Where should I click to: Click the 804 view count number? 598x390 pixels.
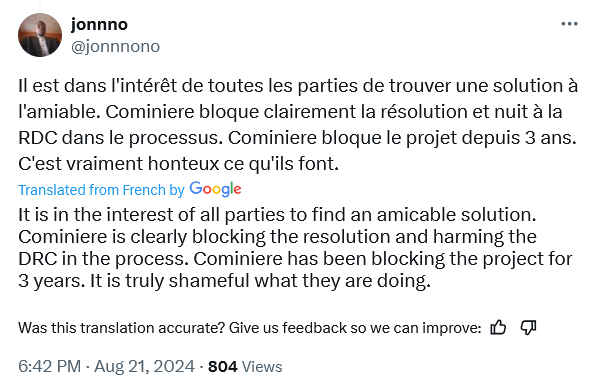tap(223, 367)
